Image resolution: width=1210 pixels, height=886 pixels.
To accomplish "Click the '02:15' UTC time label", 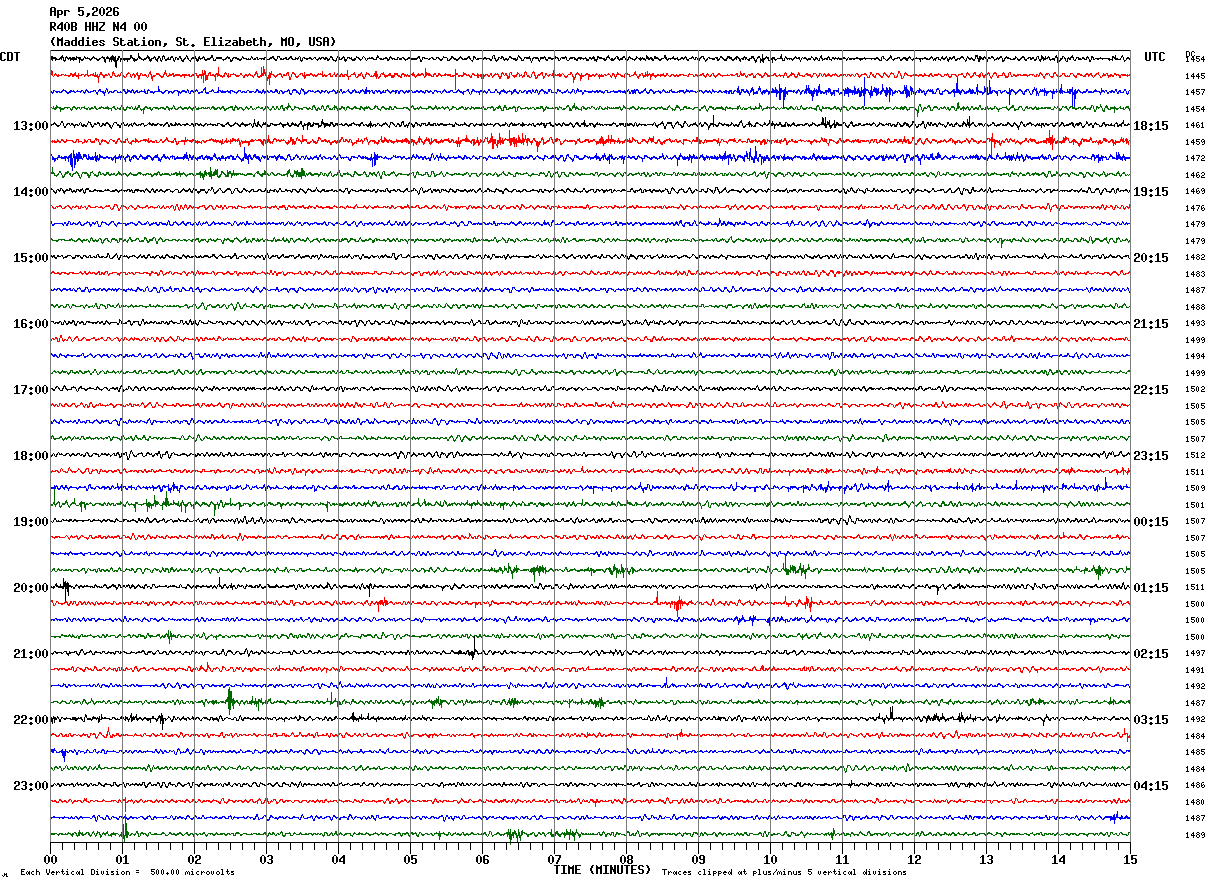I will (x=1151, y=654).
